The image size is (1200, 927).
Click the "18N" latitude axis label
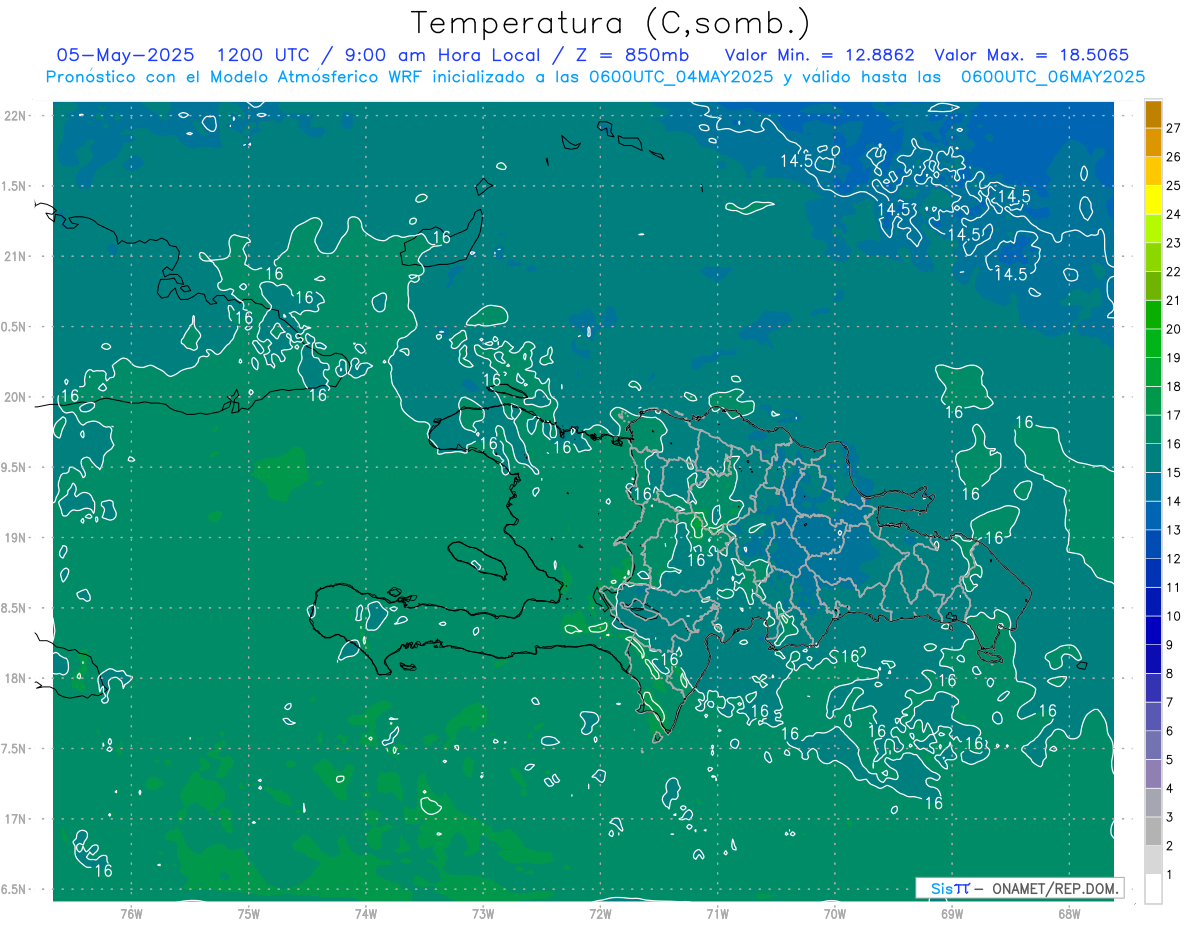pos(14,678)
